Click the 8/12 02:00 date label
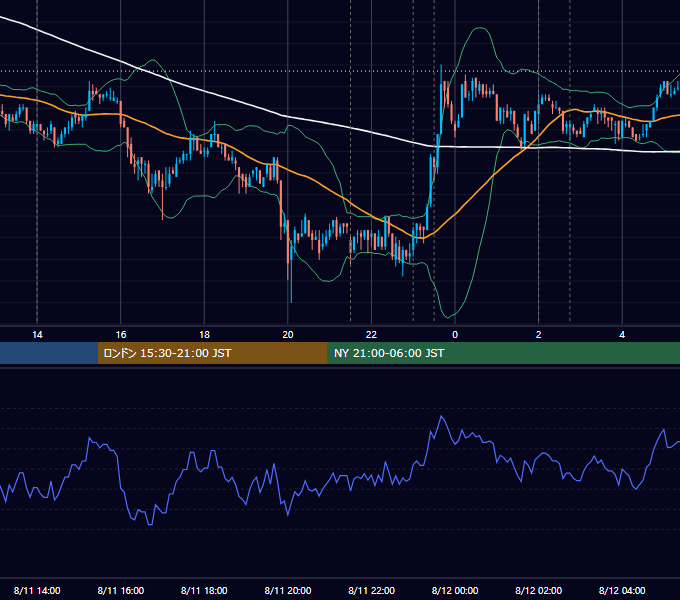 point(539,590)
